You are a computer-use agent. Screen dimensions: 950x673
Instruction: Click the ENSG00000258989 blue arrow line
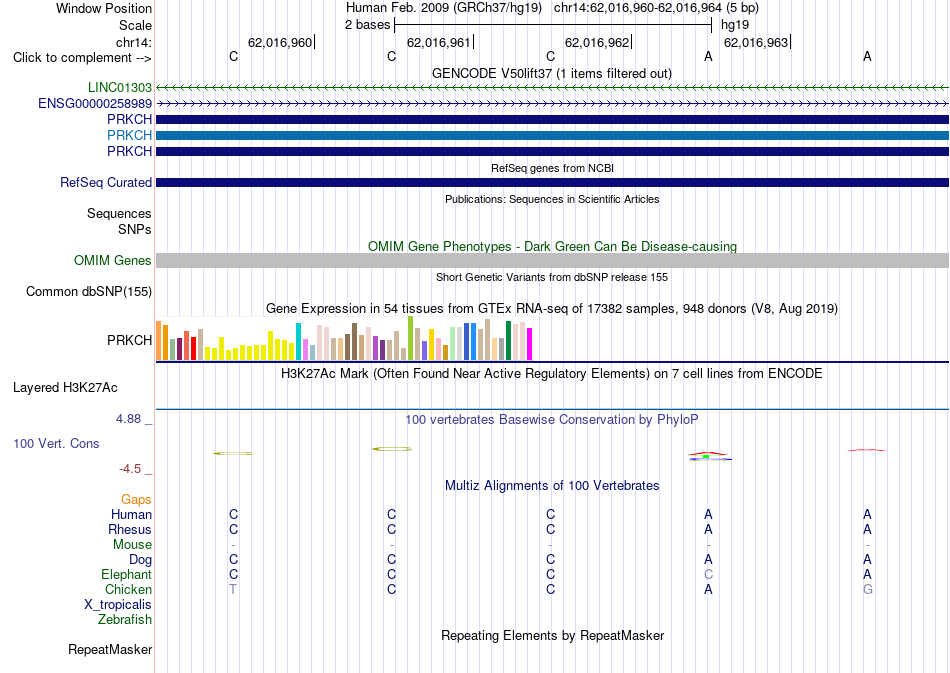coord(553,104)
